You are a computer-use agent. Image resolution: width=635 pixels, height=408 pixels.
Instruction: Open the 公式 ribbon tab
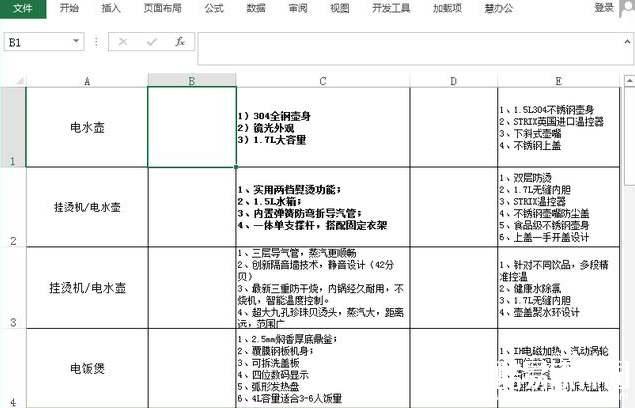coord(214,8)
